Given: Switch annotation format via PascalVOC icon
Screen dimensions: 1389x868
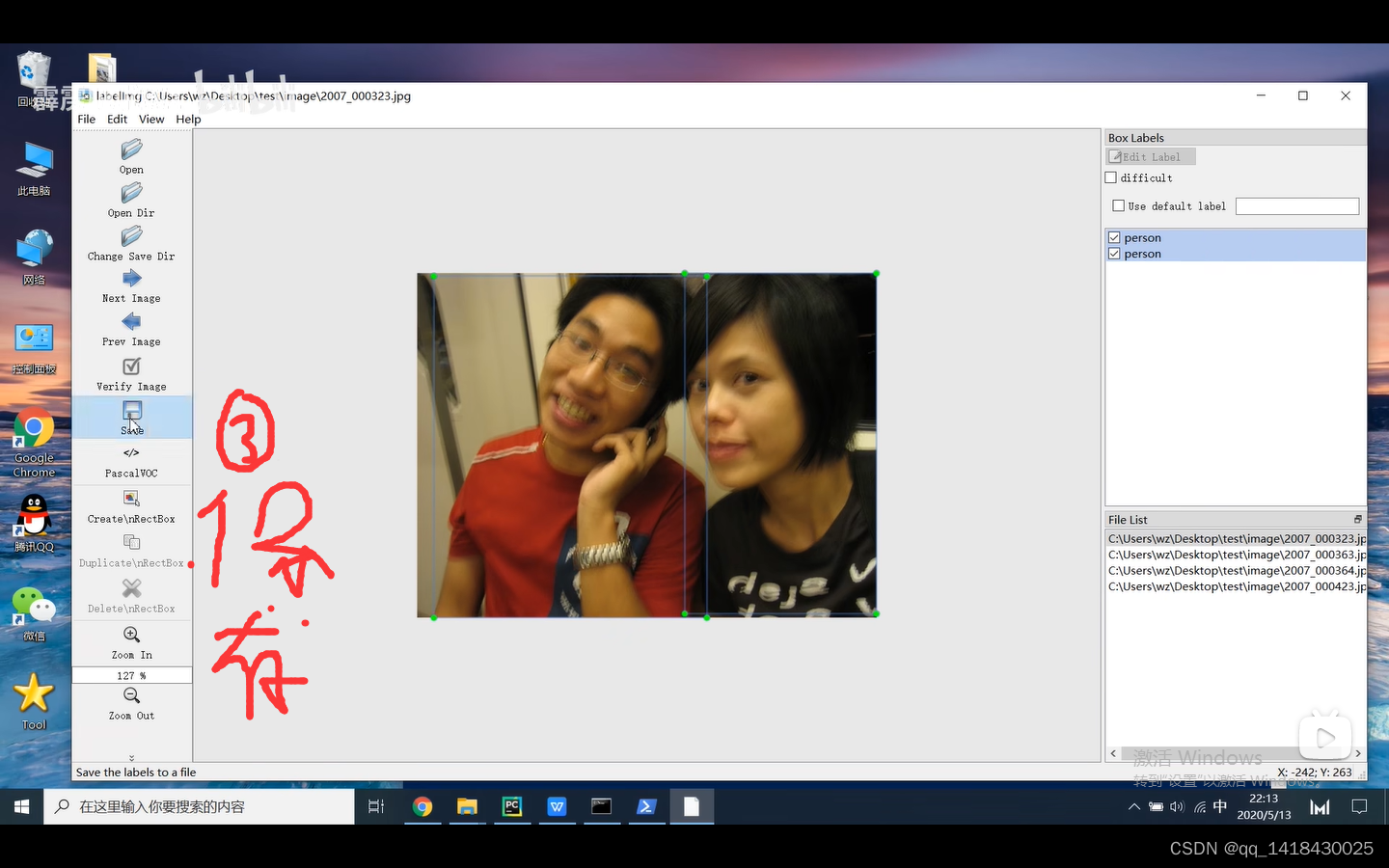Looking at the screenshot, I should 131,453.
